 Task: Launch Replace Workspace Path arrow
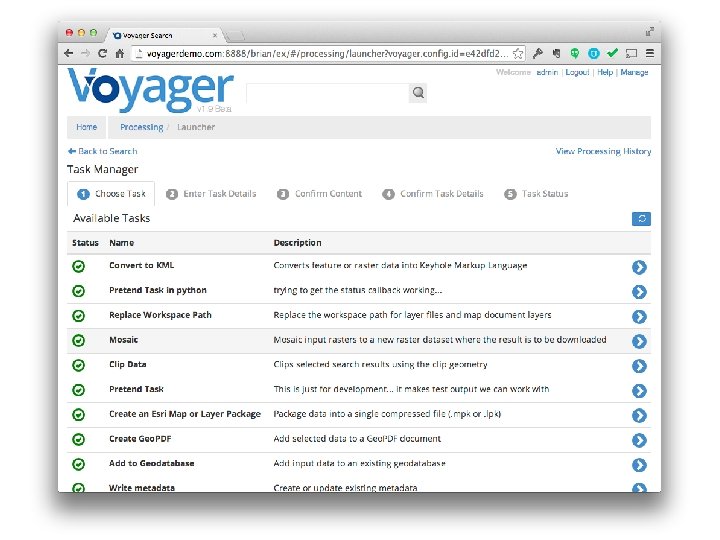pos(639,316)
